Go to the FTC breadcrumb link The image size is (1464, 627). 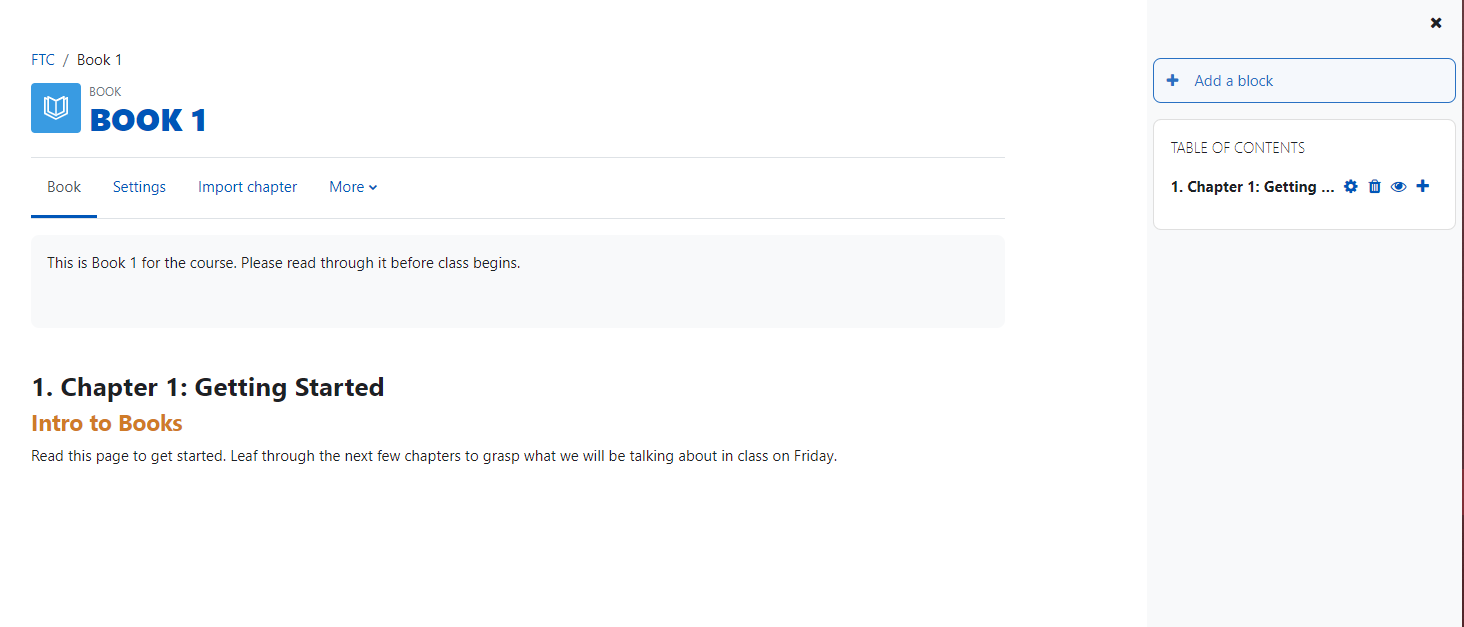(x=43, y=60)
